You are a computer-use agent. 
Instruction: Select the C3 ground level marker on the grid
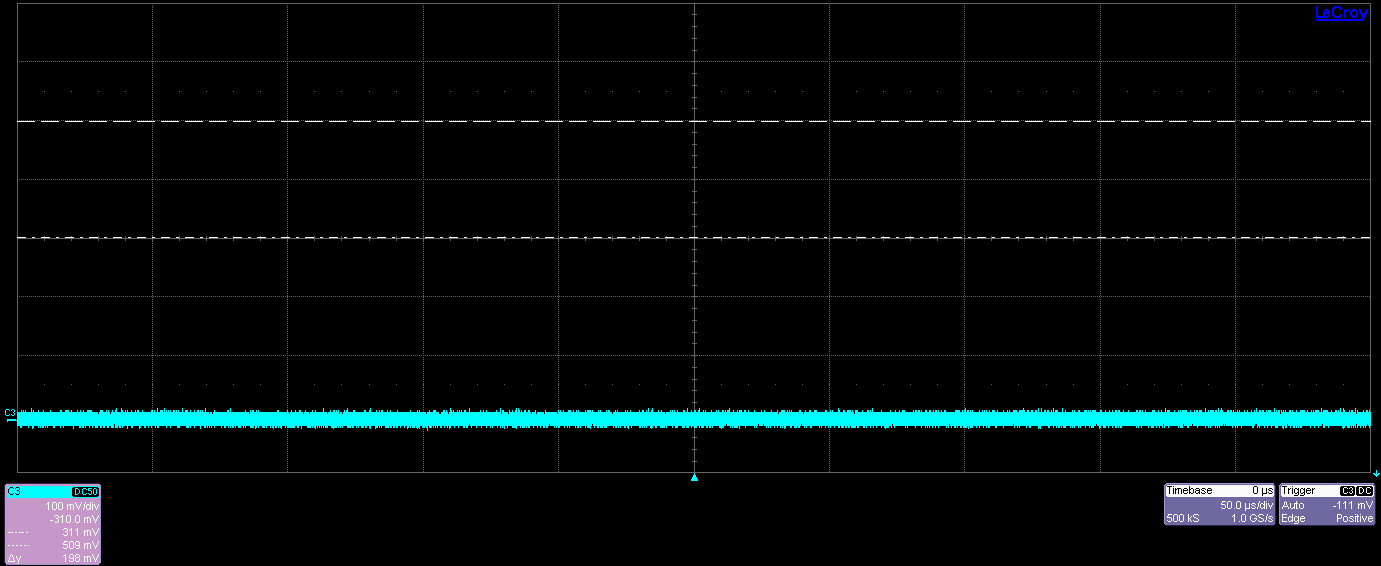[x=11, y=413]
